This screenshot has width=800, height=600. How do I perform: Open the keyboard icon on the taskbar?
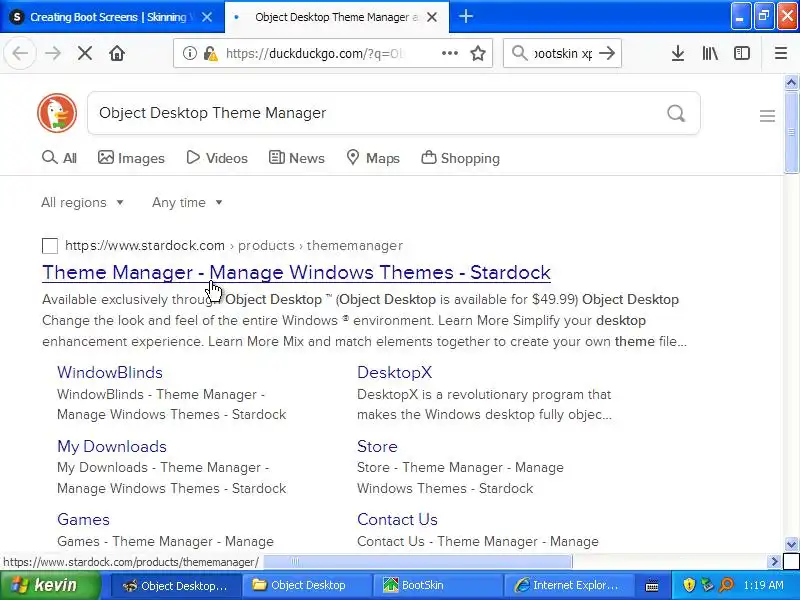coord(652,586)
